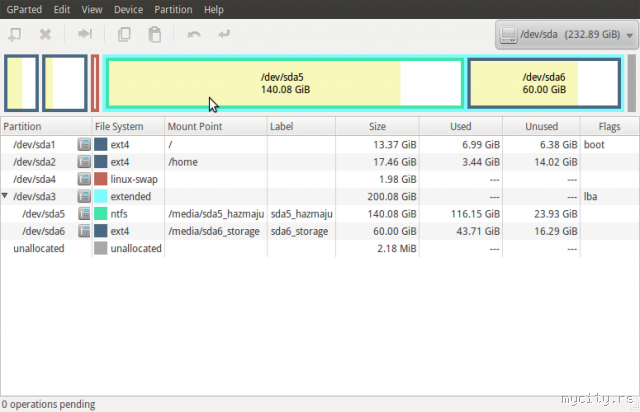Click the linux-swap red color swatch
This screenshot has height=412, width=640.
[x=100, y=179]
